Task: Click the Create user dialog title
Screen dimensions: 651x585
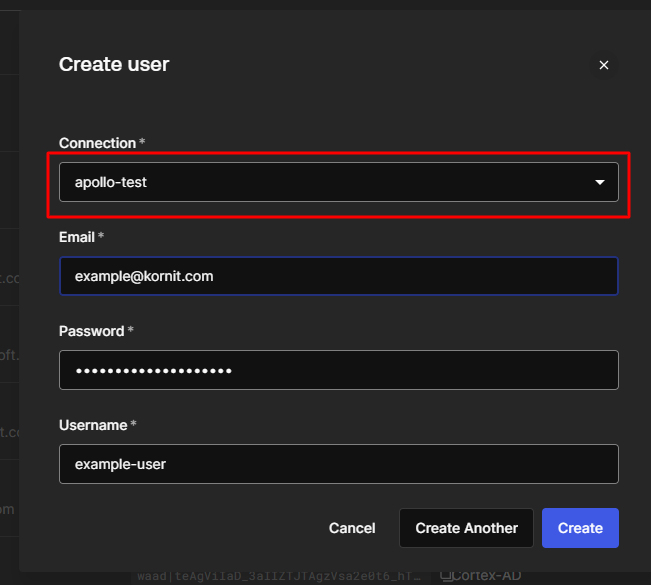Action: 114,65
